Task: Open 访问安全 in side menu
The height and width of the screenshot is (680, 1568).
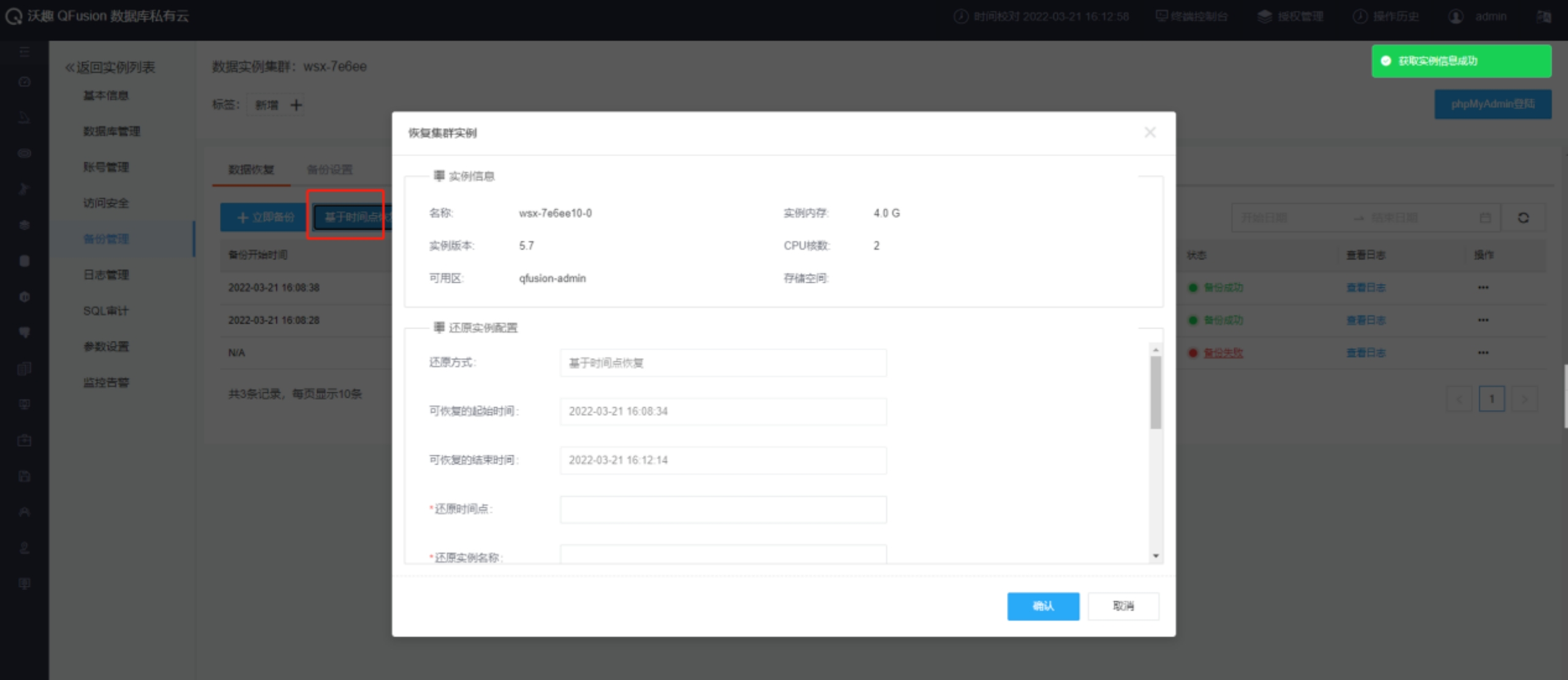Action: pyautogui.click(x=106, y=203)
